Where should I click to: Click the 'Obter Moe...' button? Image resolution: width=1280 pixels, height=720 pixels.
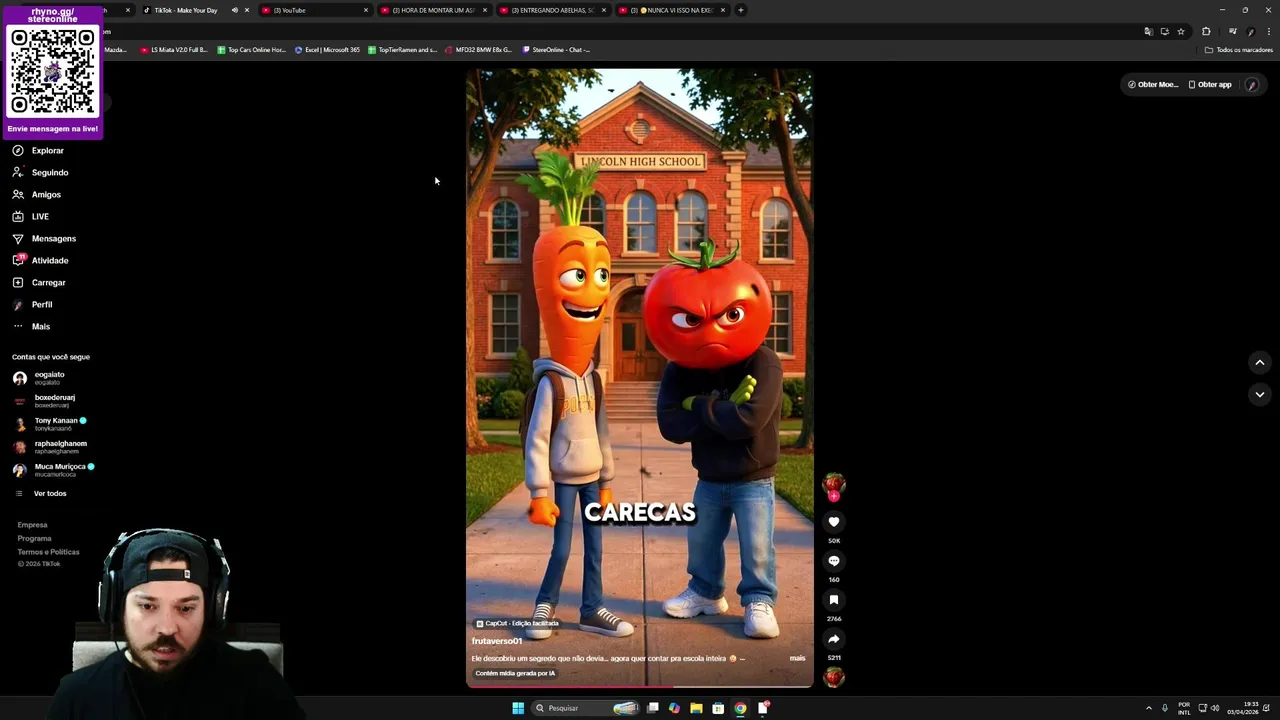coord(1153,84)
